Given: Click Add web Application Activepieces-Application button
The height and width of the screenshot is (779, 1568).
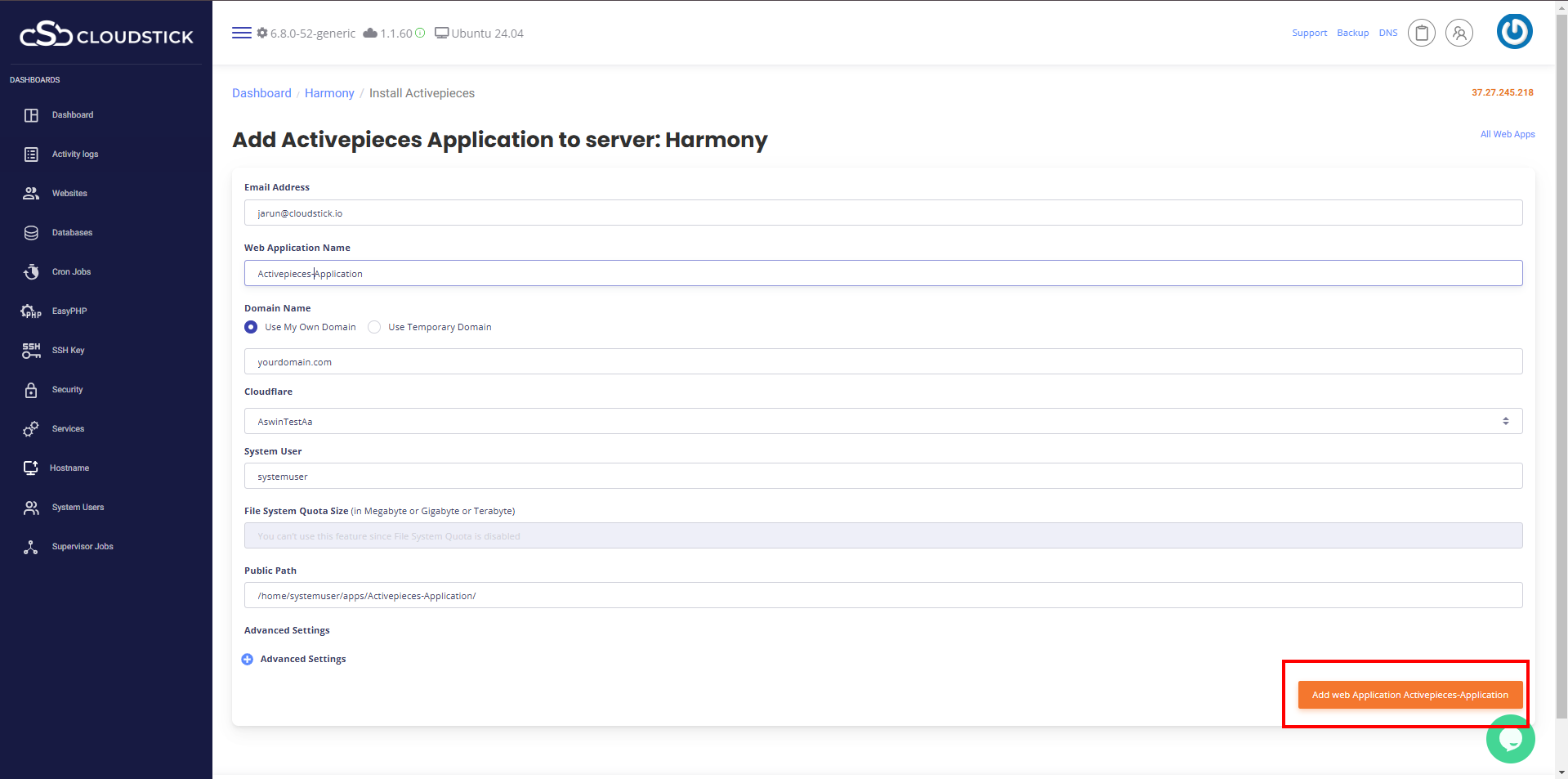Looking at the screenshot, I should [1409, 695].
